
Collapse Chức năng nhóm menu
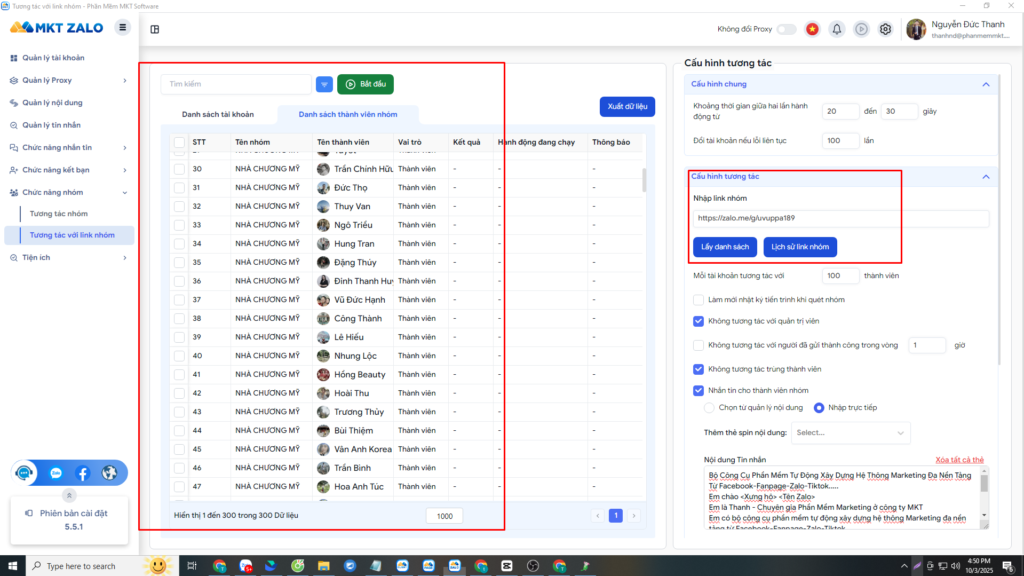[x=69, y=193]
